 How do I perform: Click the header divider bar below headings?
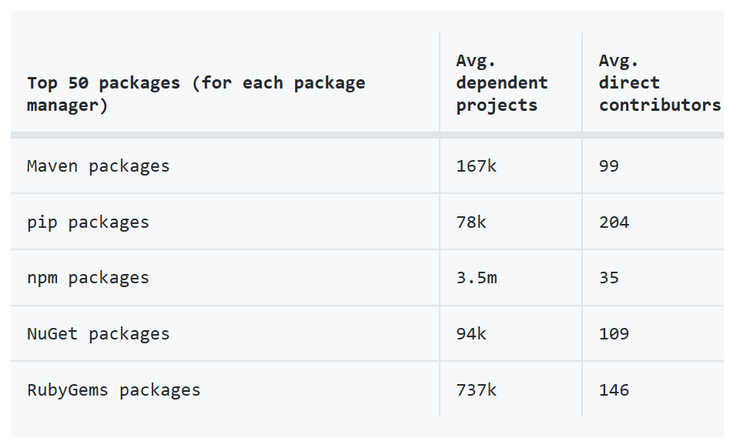[367, 135]
